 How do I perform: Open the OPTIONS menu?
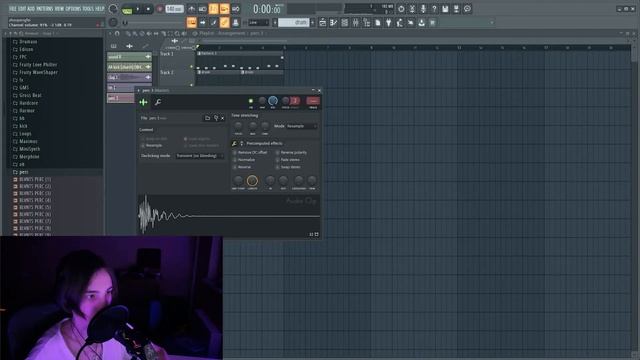[x=73, y=9]
